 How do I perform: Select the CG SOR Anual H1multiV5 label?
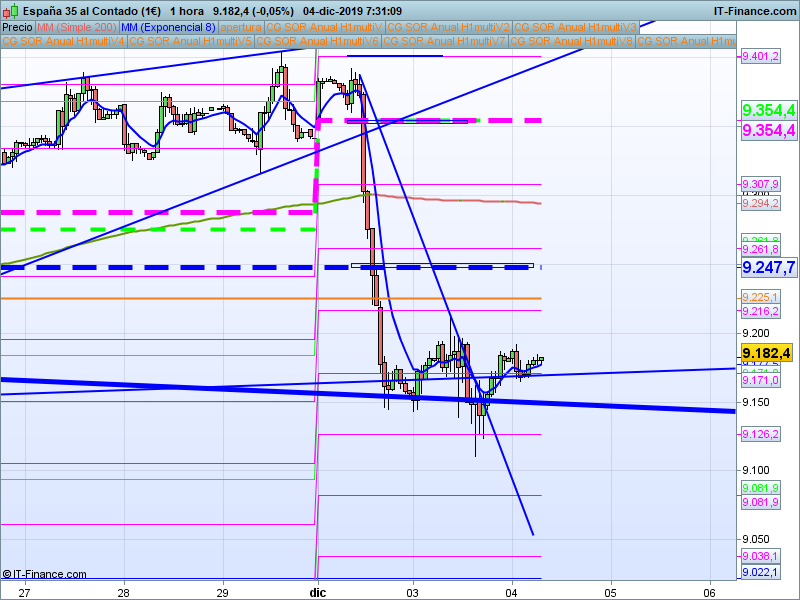coord(191,41)
